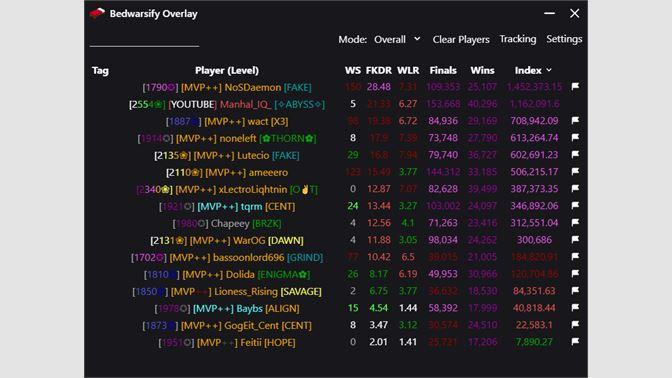Click the Bedwarsify Overlay title text
This screenshot has height=378, width=672.
point(153,14)
